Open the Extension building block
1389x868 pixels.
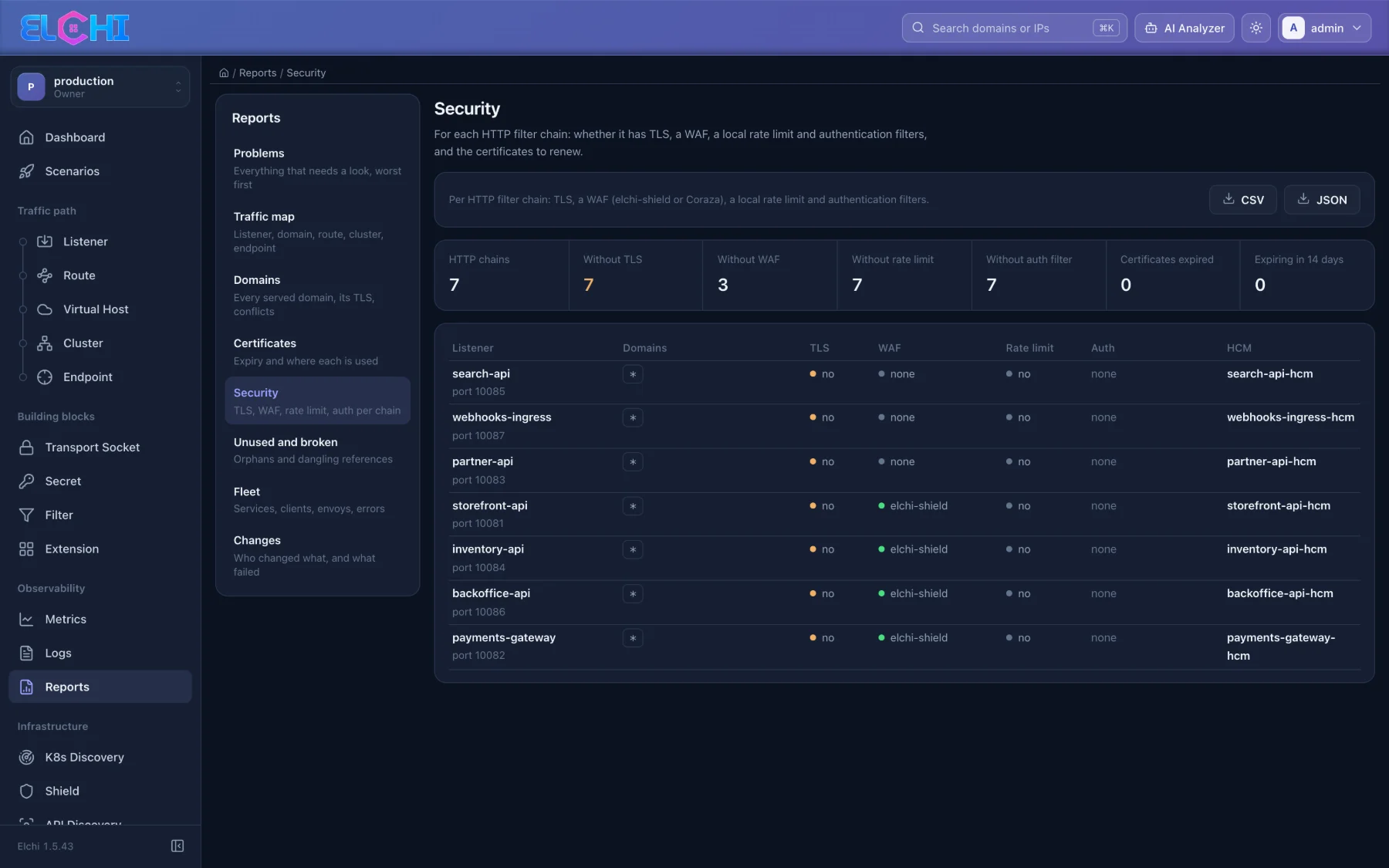[x=100, y=549]
